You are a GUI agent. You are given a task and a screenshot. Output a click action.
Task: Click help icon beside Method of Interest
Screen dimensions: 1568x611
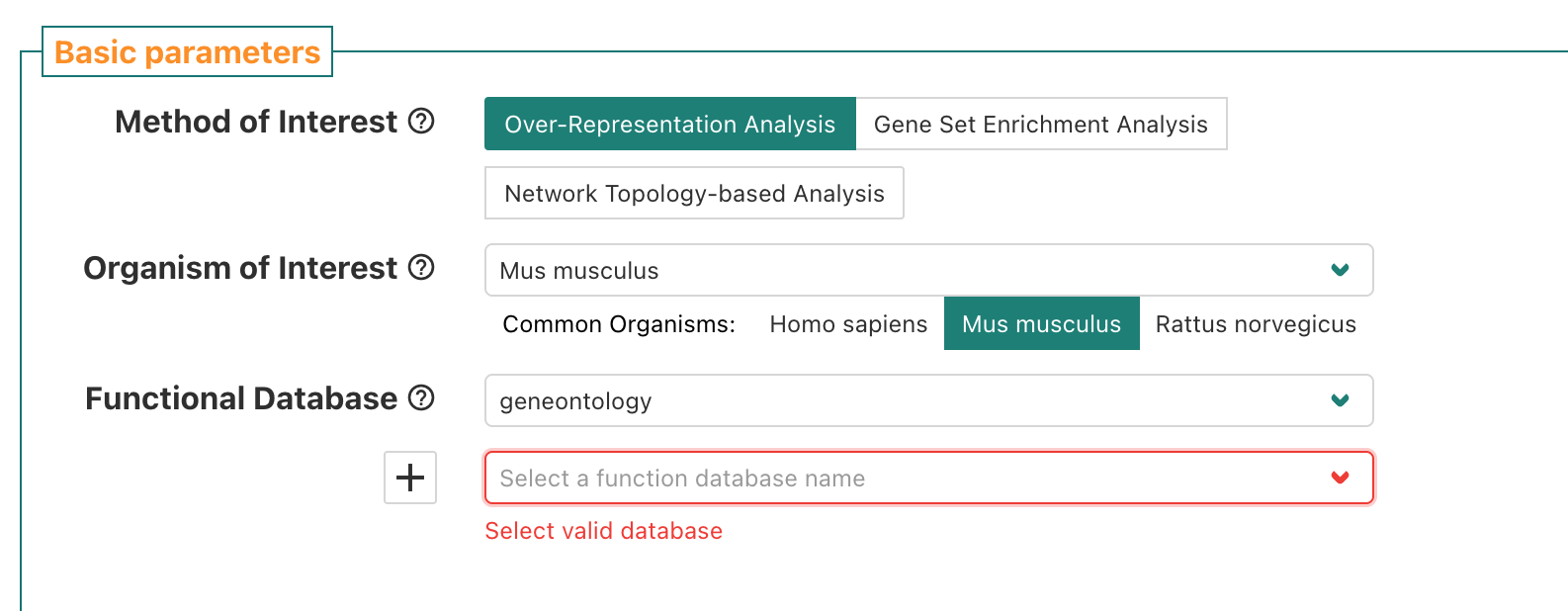(x=421, y=122)
